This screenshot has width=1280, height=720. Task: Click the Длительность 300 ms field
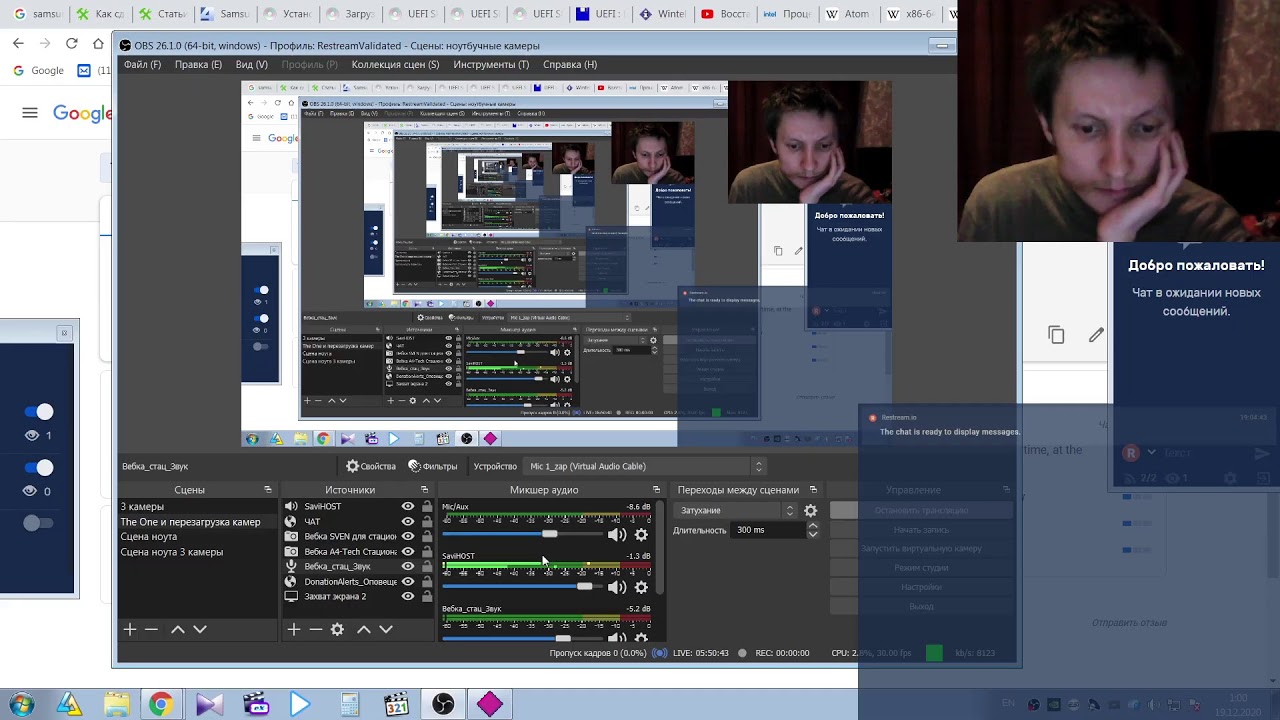point(767,530)
